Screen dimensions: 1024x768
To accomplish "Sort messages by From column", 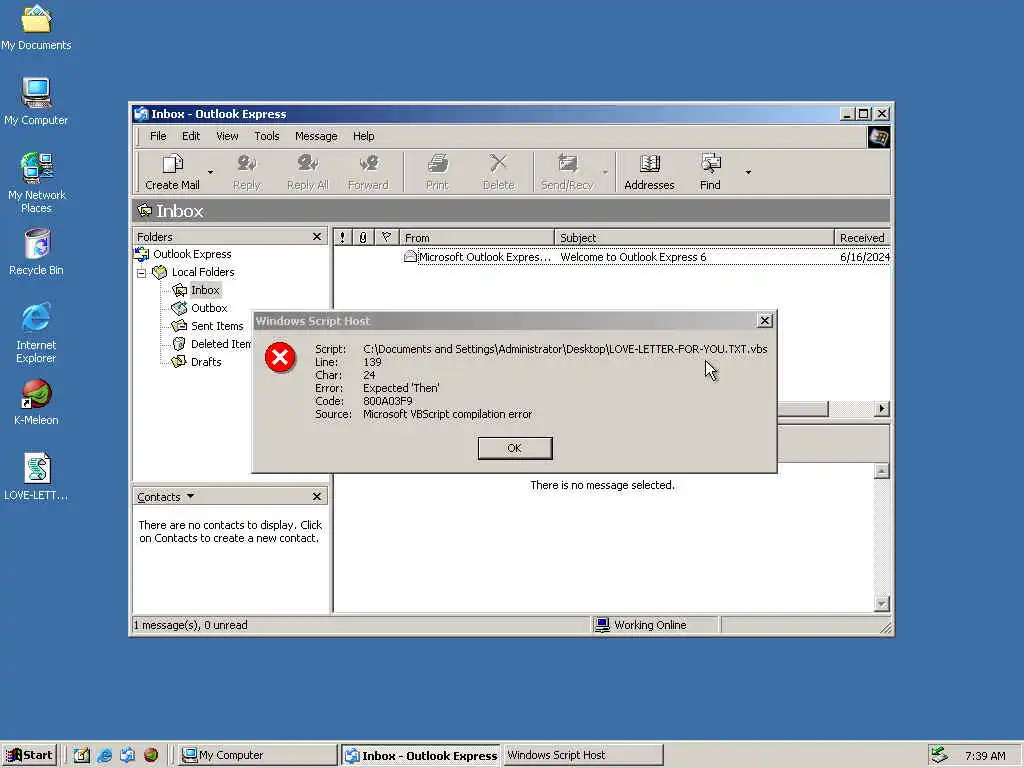I will pyautogui.click(x=477, y=238).
